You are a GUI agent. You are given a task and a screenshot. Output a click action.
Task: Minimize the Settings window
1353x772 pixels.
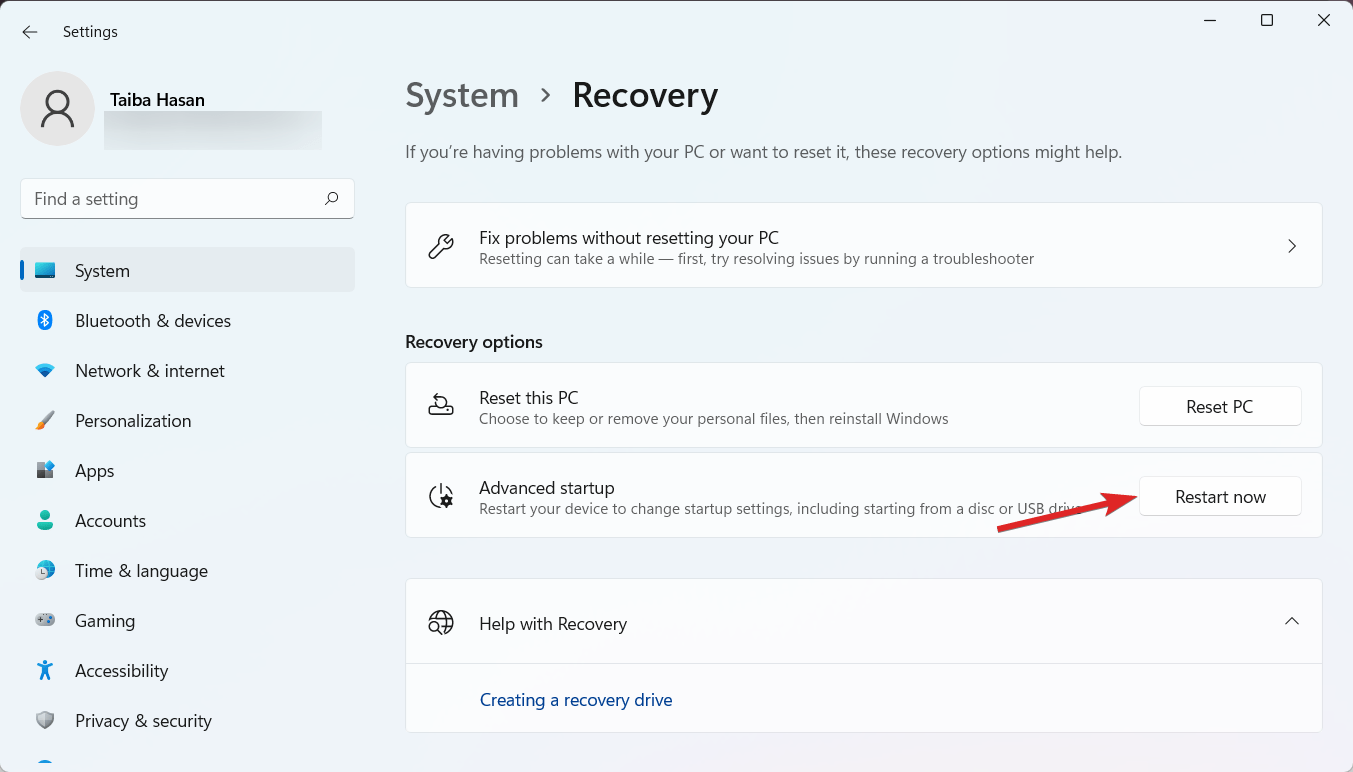pyautogui.click(x=1208, y=20)
